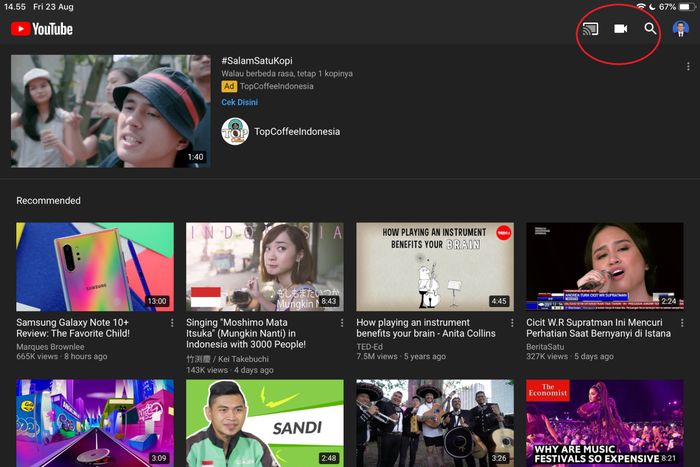Open BeritaSatu channel name
Viewport: 700px width, 467px height.
pos(545,347)
